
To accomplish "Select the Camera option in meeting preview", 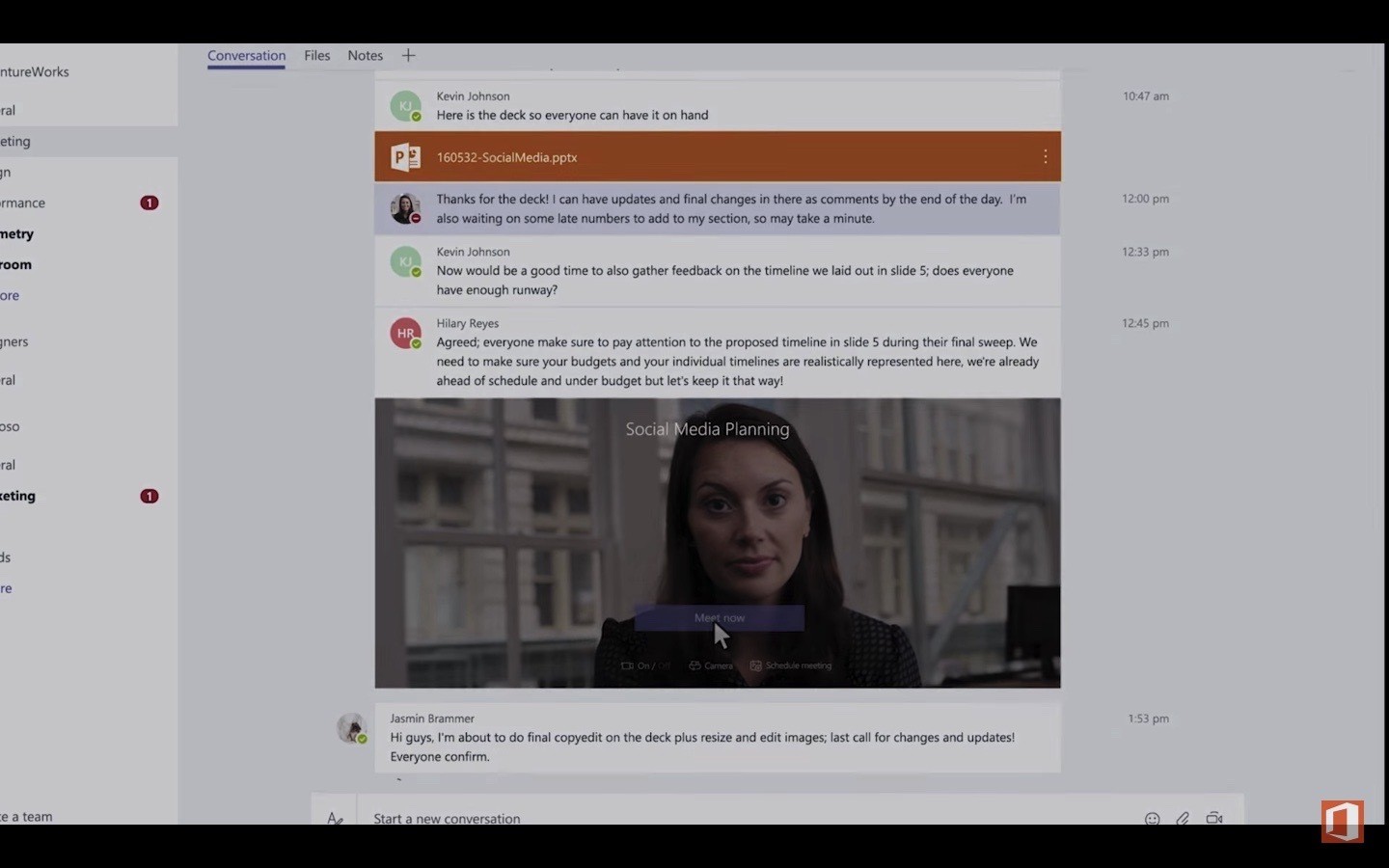I will pyautogui.click(x=711, y=665).
